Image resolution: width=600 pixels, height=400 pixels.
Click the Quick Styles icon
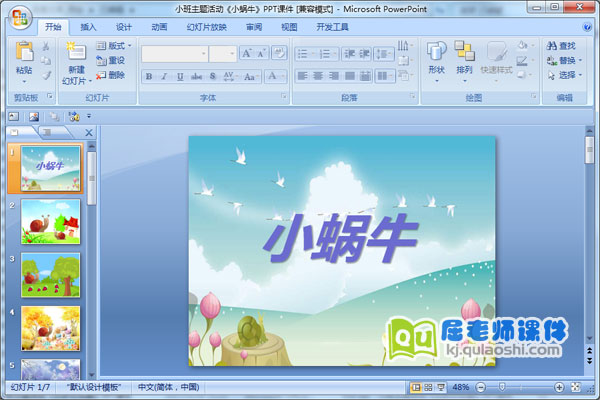point(496,51)
